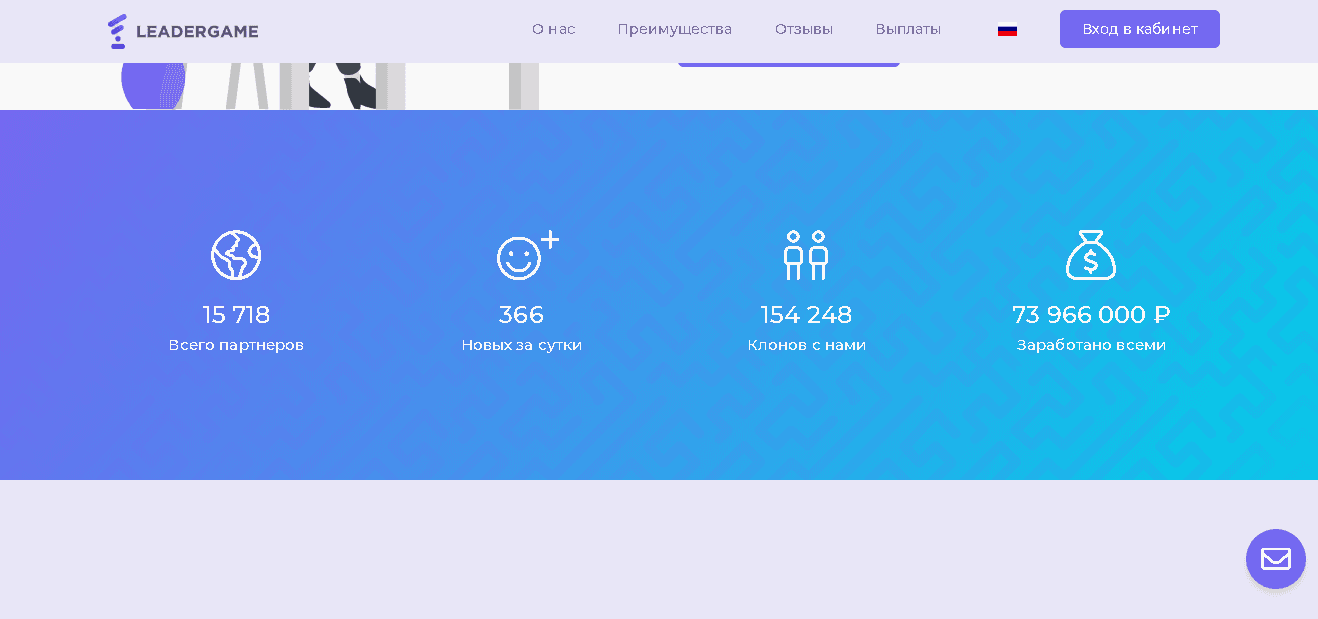Screen dimensions: 1318x619
Task: Click the '15 718' partners count
Action: (x=236, y=315)
